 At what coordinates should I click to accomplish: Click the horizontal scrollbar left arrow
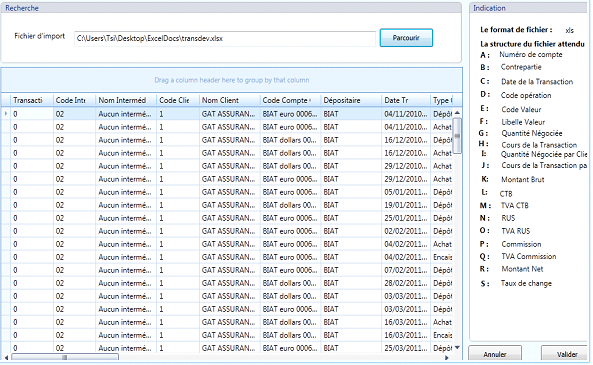click(x=6, y=357)
